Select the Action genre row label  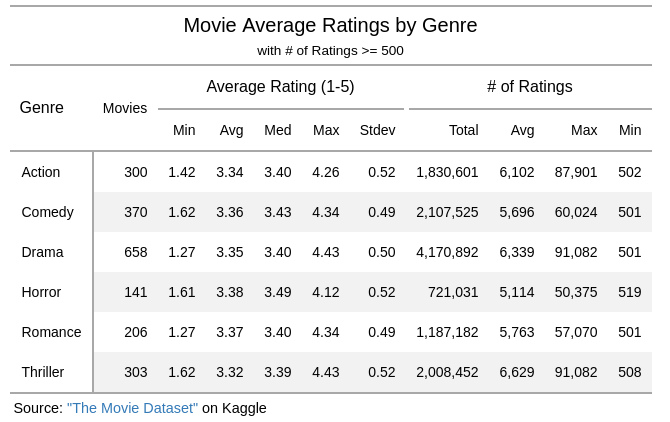pyautogui.click(x=41, y=172)
